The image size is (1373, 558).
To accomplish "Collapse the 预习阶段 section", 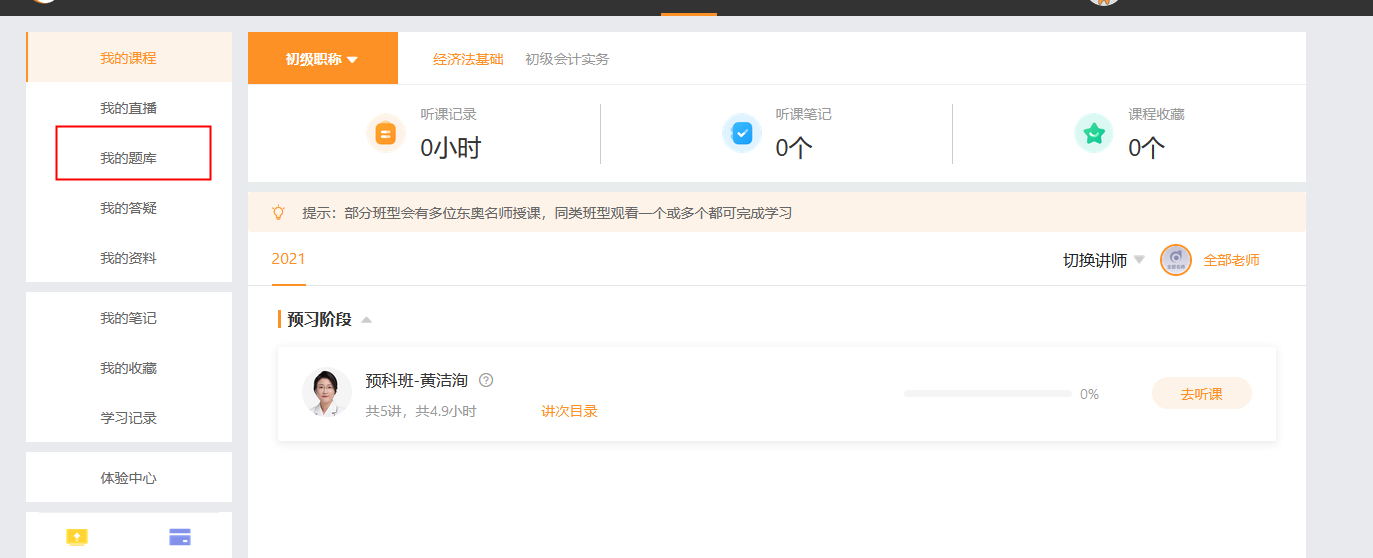I will click(x=366, y=320).
